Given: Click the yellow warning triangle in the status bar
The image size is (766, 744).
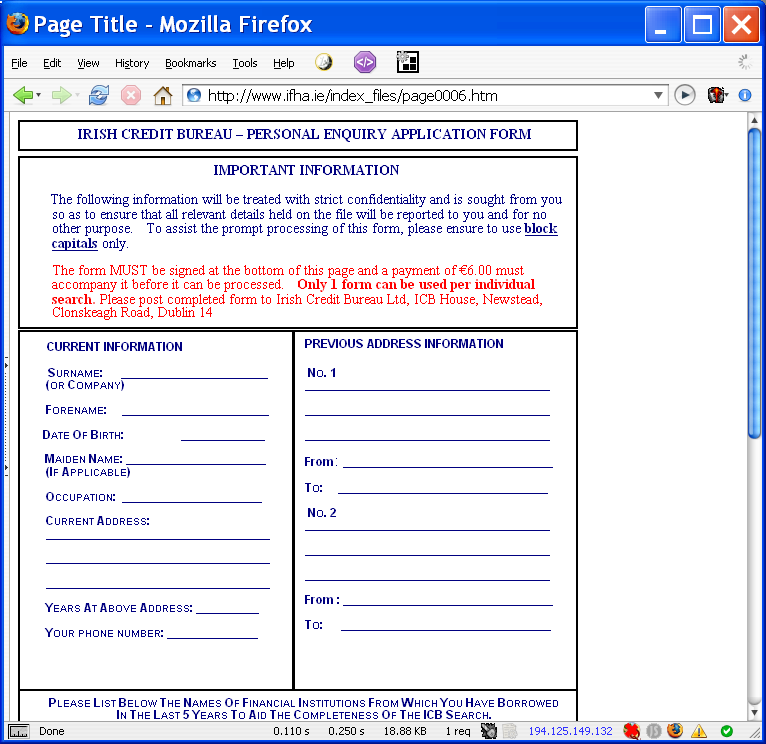Looking at the screenshot, I should pyautogui.click(x=699, y=731).
